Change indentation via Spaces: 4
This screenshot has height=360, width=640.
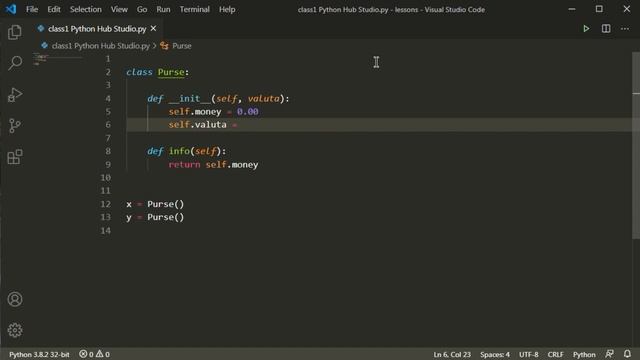[495, 354]
